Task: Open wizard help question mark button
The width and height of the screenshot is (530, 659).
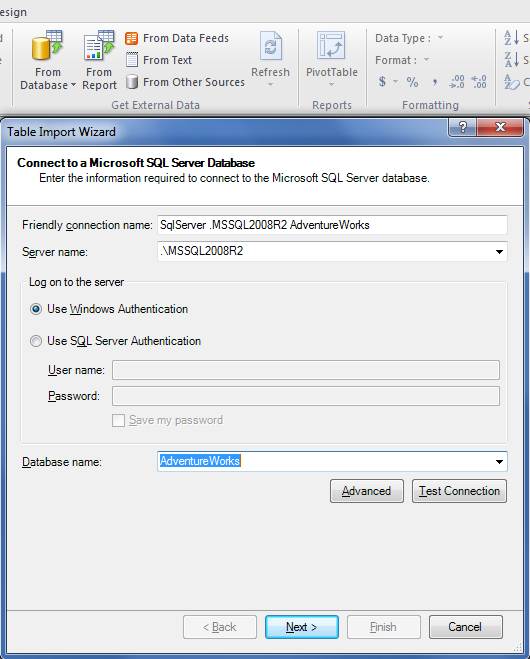Action: tap(462, 127)
